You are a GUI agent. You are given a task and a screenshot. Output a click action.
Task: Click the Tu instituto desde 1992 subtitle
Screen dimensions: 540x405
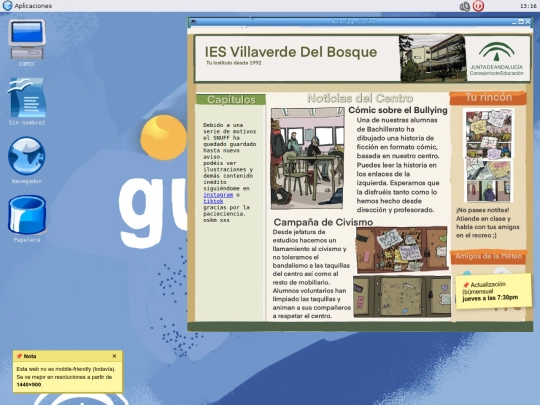pos(234,63)
